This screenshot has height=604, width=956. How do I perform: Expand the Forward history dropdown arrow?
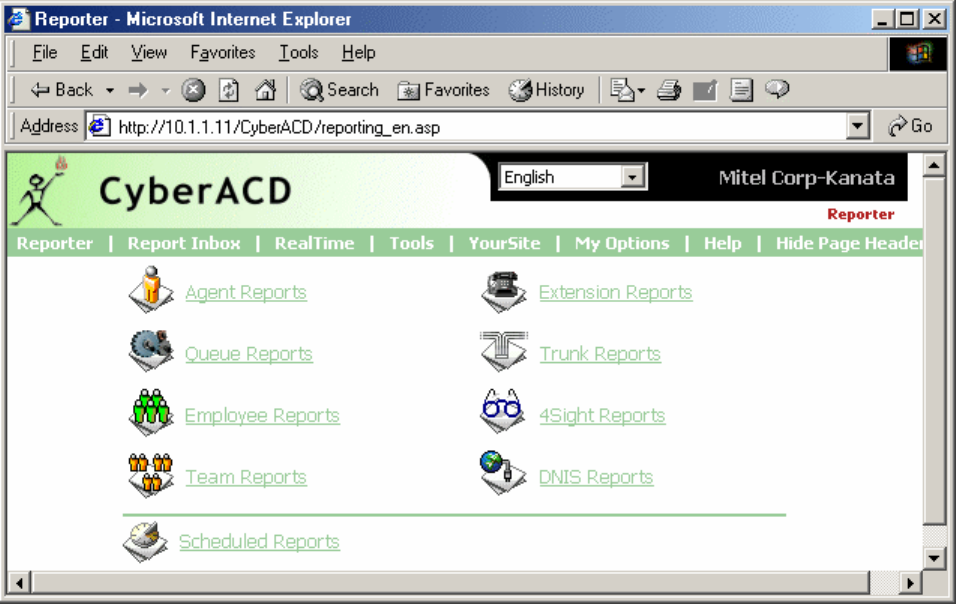coord(165,91)
